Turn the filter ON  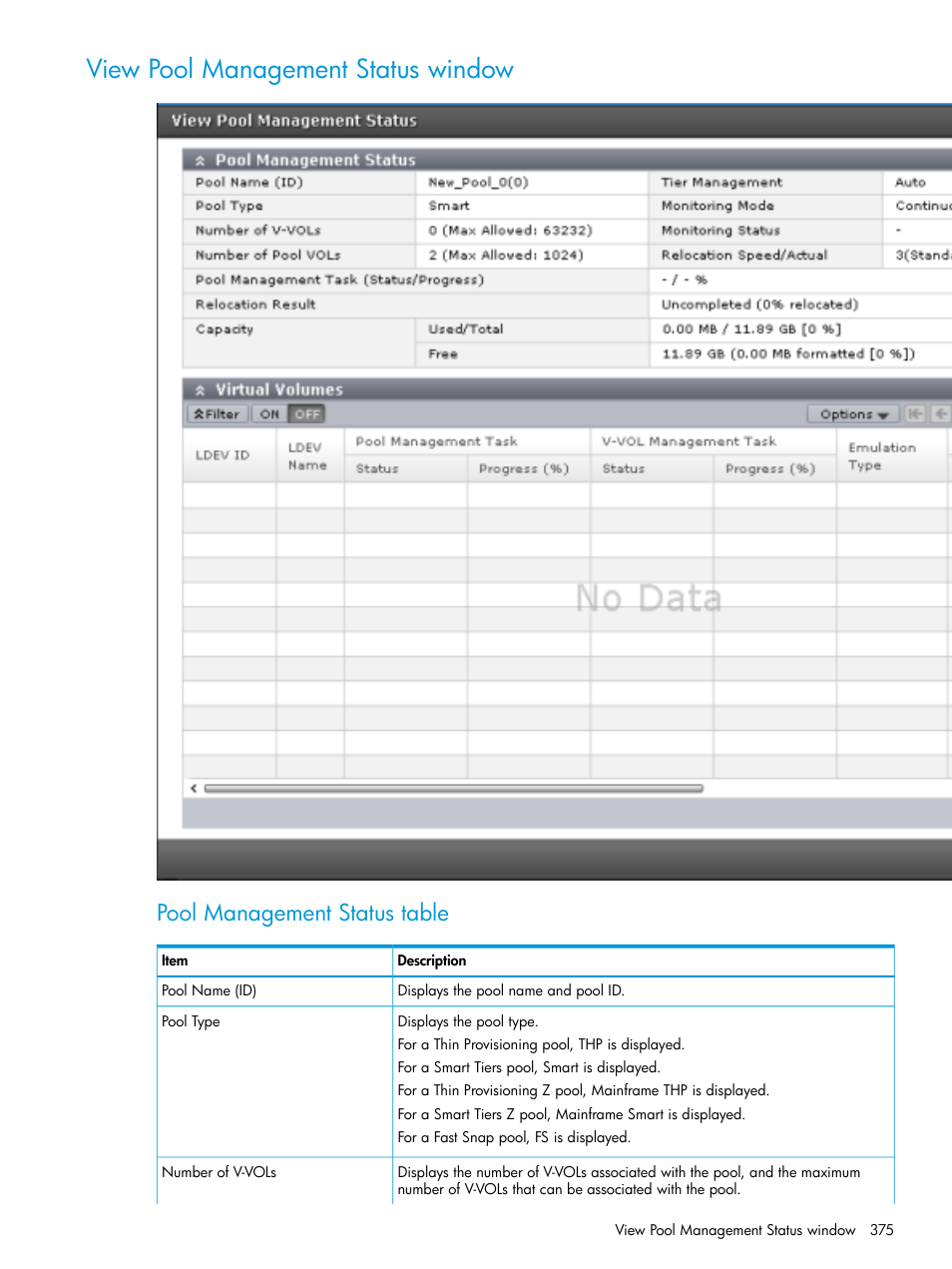click(x=269, y=414)
